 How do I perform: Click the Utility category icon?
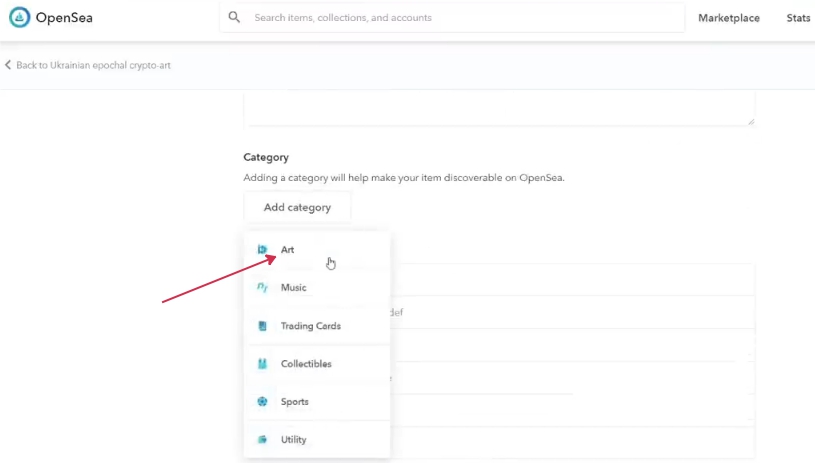point(262,440)
